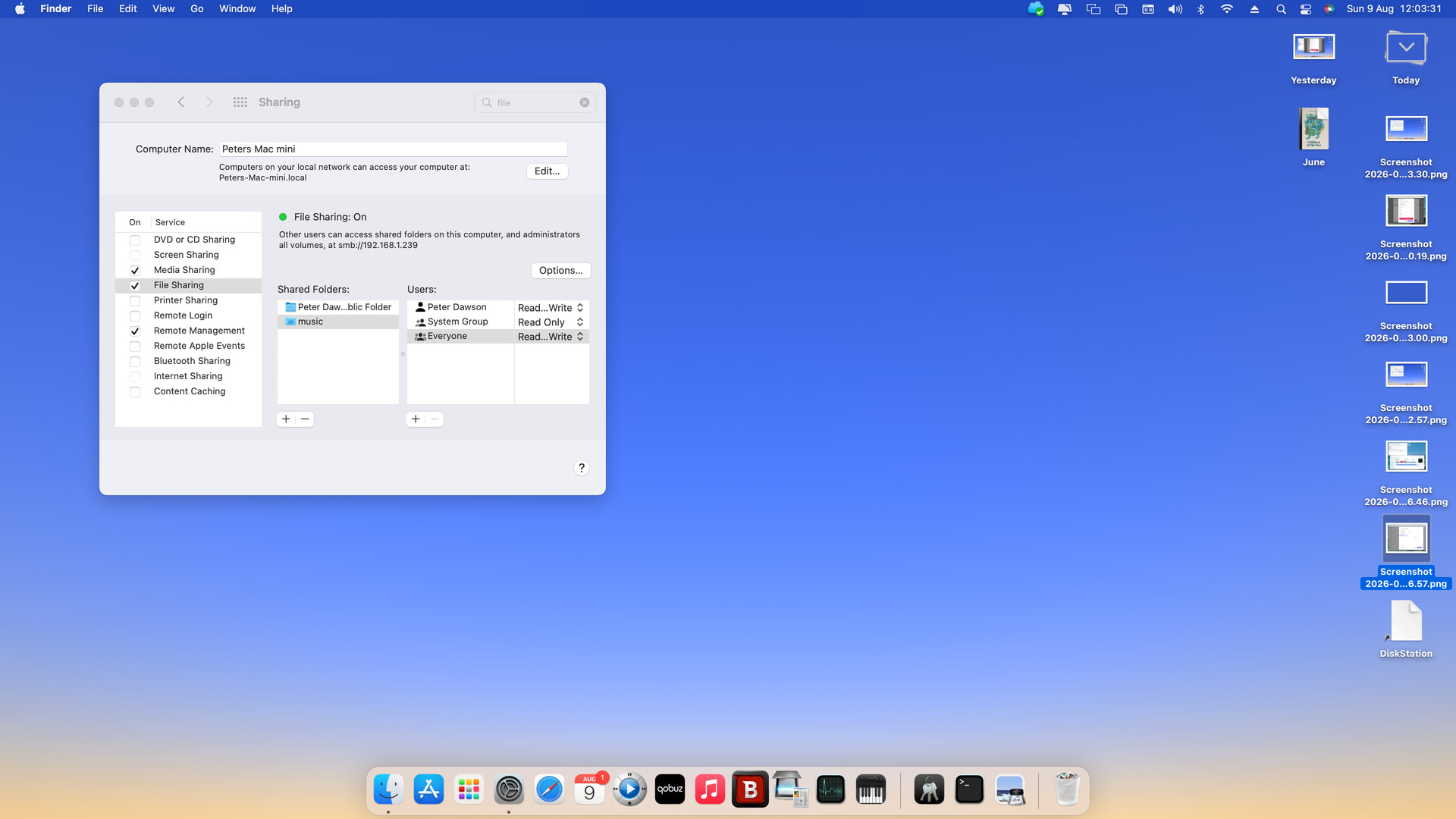The image size is (1456, 819).
Task: Click the Edit... hostname button
Action: (x=547, y=171)
